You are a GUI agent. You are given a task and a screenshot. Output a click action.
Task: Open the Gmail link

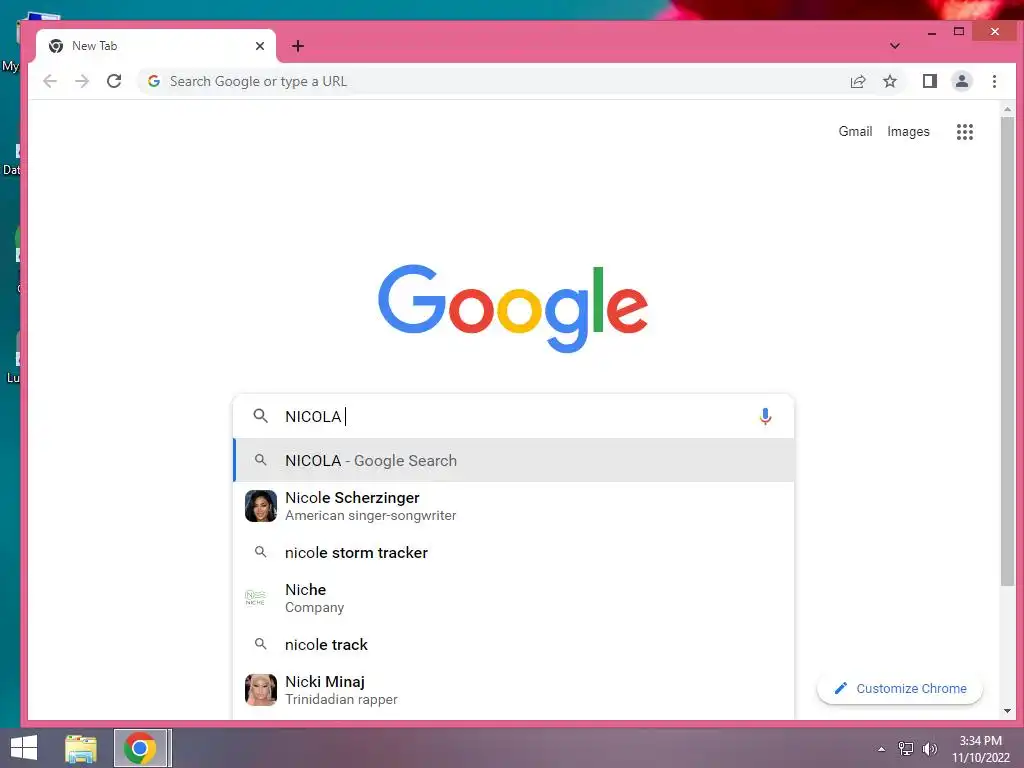tap(855, 131)
